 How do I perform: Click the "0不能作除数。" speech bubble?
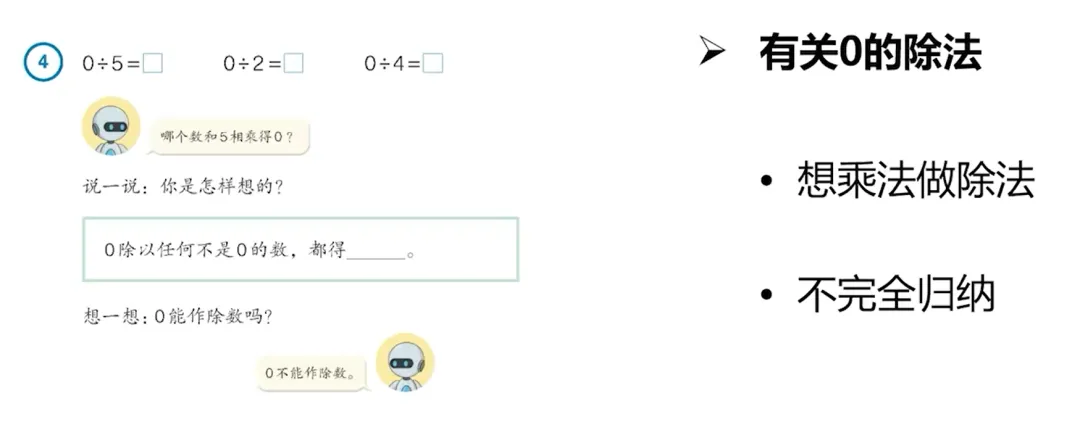312,372
